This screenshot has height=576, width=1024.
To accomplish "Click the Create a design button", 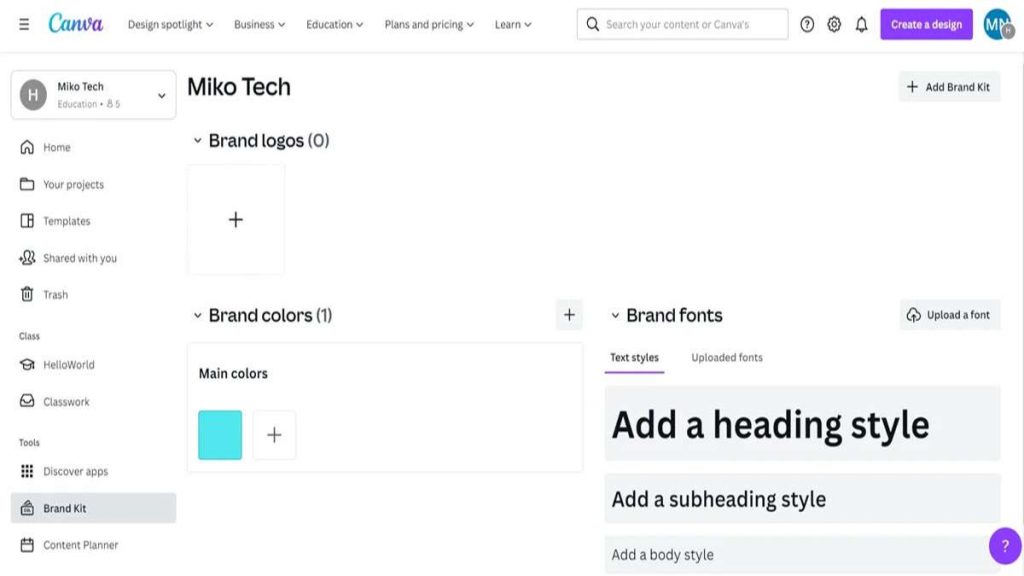I will coord(926,24).
